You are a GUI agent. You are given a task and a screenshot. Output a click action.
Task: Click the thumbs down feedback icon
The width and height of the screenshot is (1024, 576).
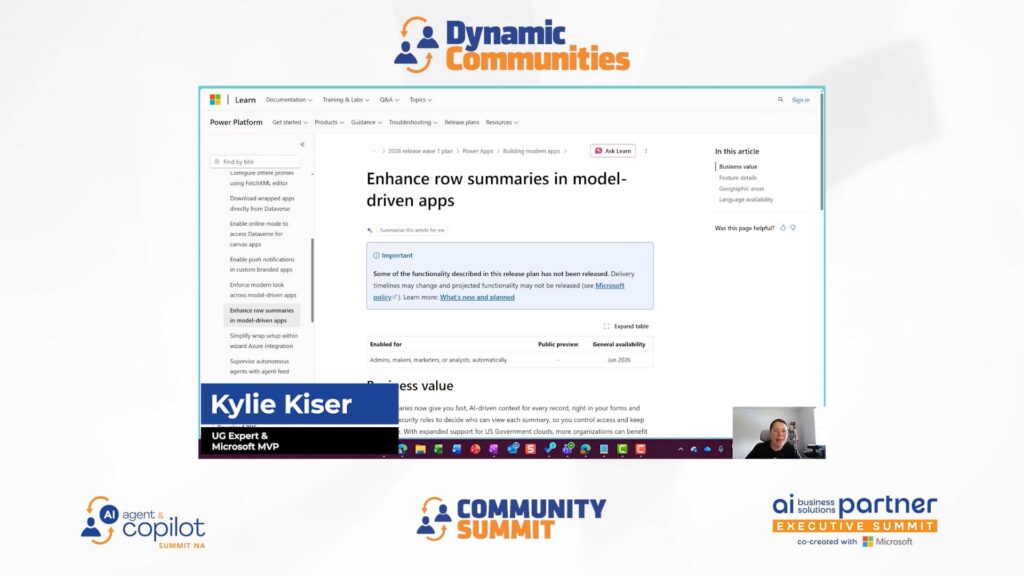point(793,228)
